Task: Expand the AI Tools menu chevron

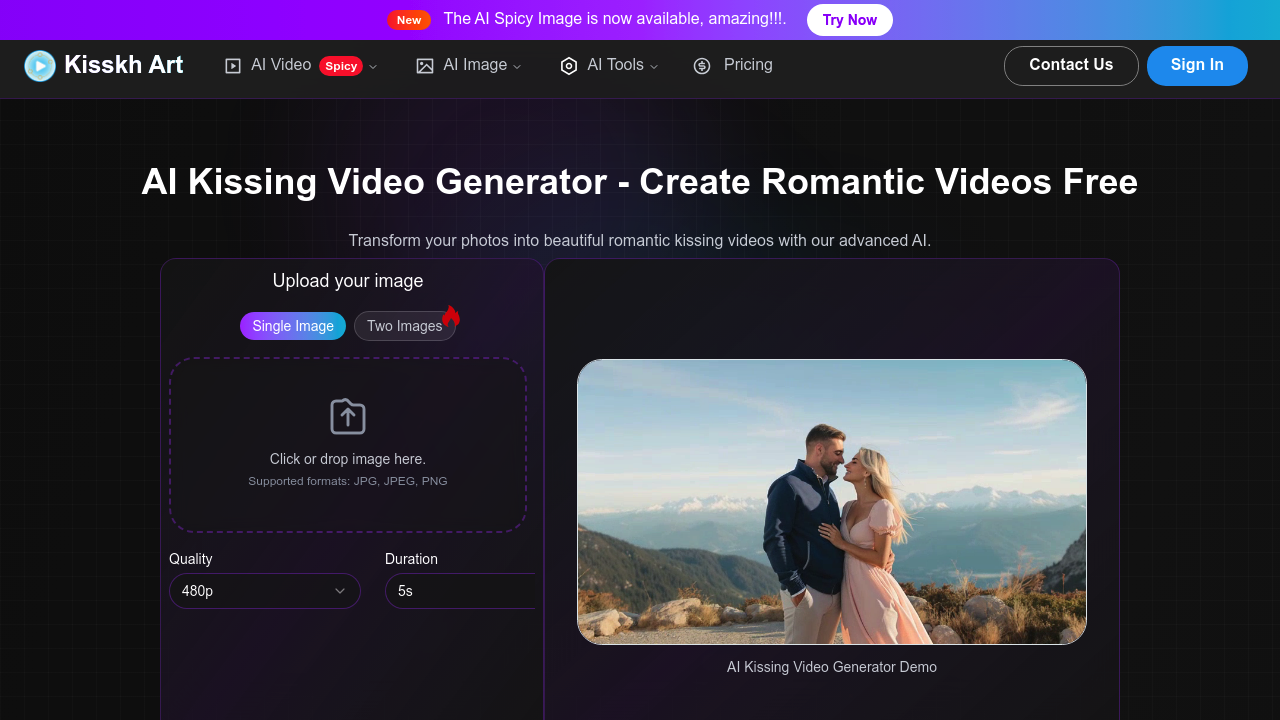Action: point(654,67)
